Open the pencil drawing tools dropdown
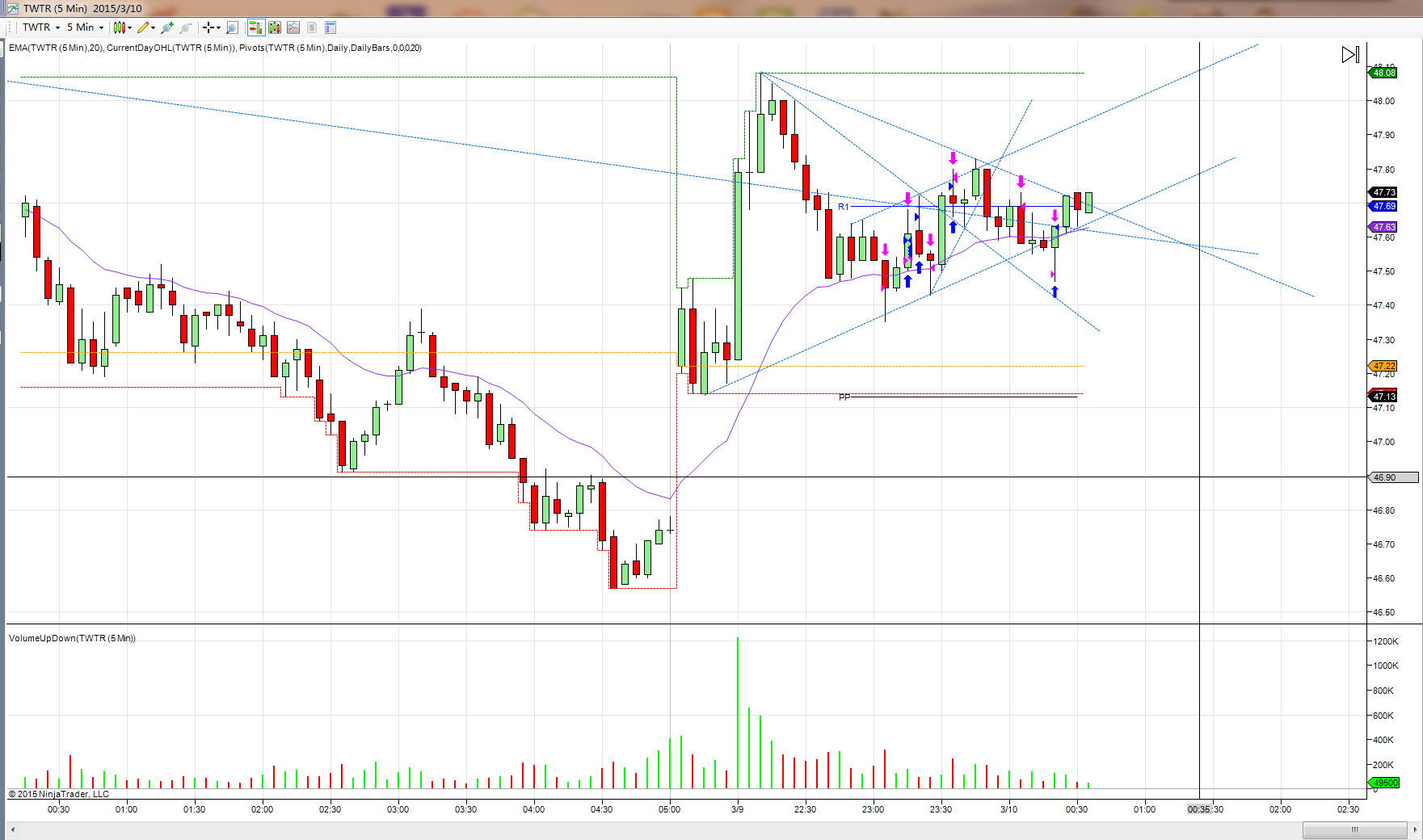This screenshot has width=1423, height=840. coord(146,27)
